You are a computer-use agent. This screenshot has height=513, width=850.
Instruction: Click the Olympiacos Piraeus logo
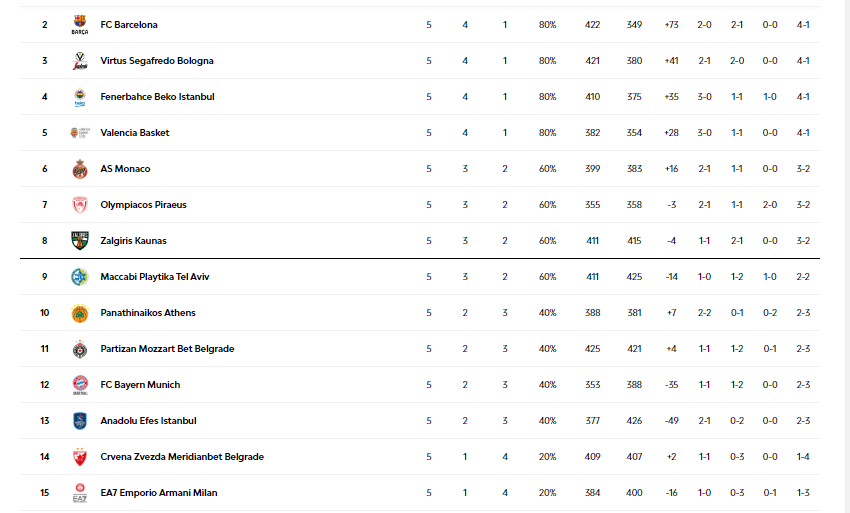[80, 205]
